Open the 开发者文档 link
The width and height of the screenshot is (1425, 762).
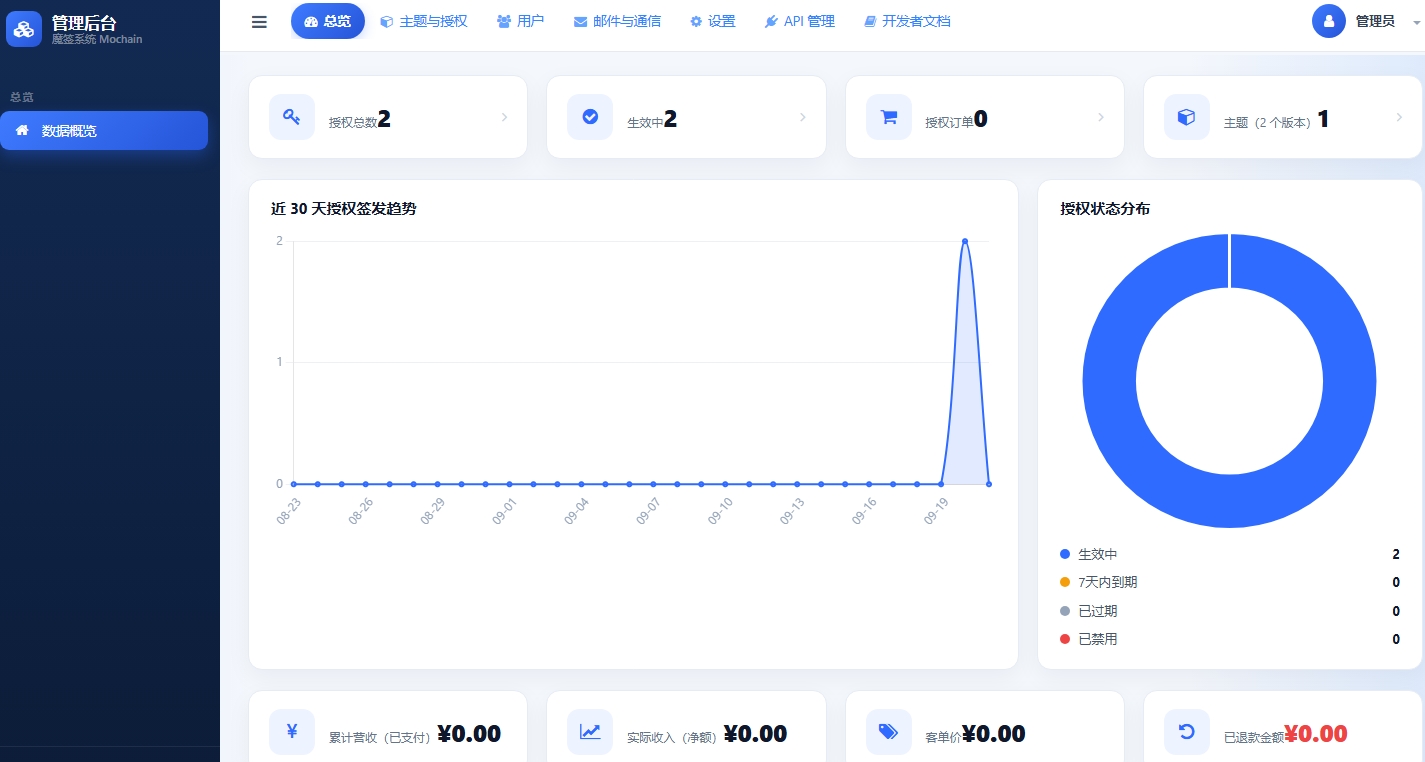907,21
